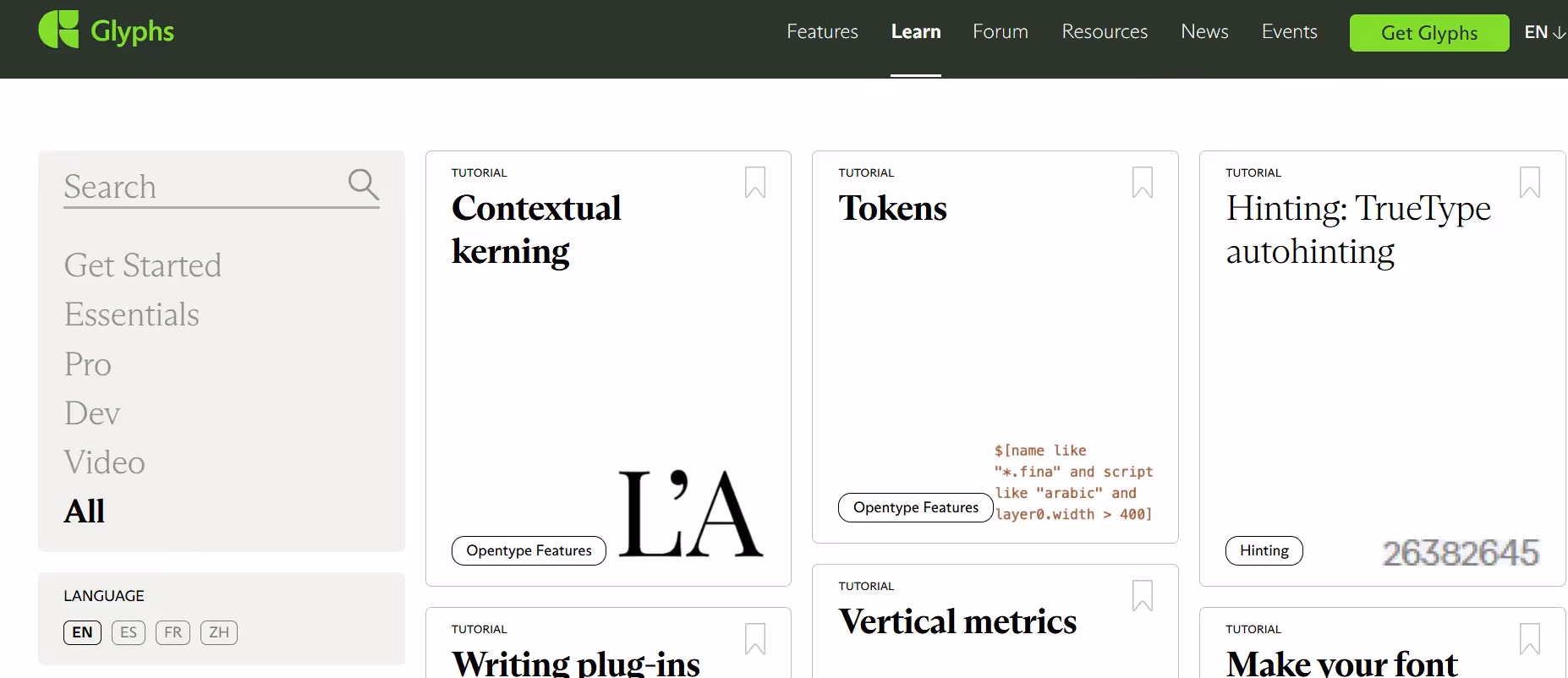Open the Writing plug-ins tutorial title

coord(576,664)
